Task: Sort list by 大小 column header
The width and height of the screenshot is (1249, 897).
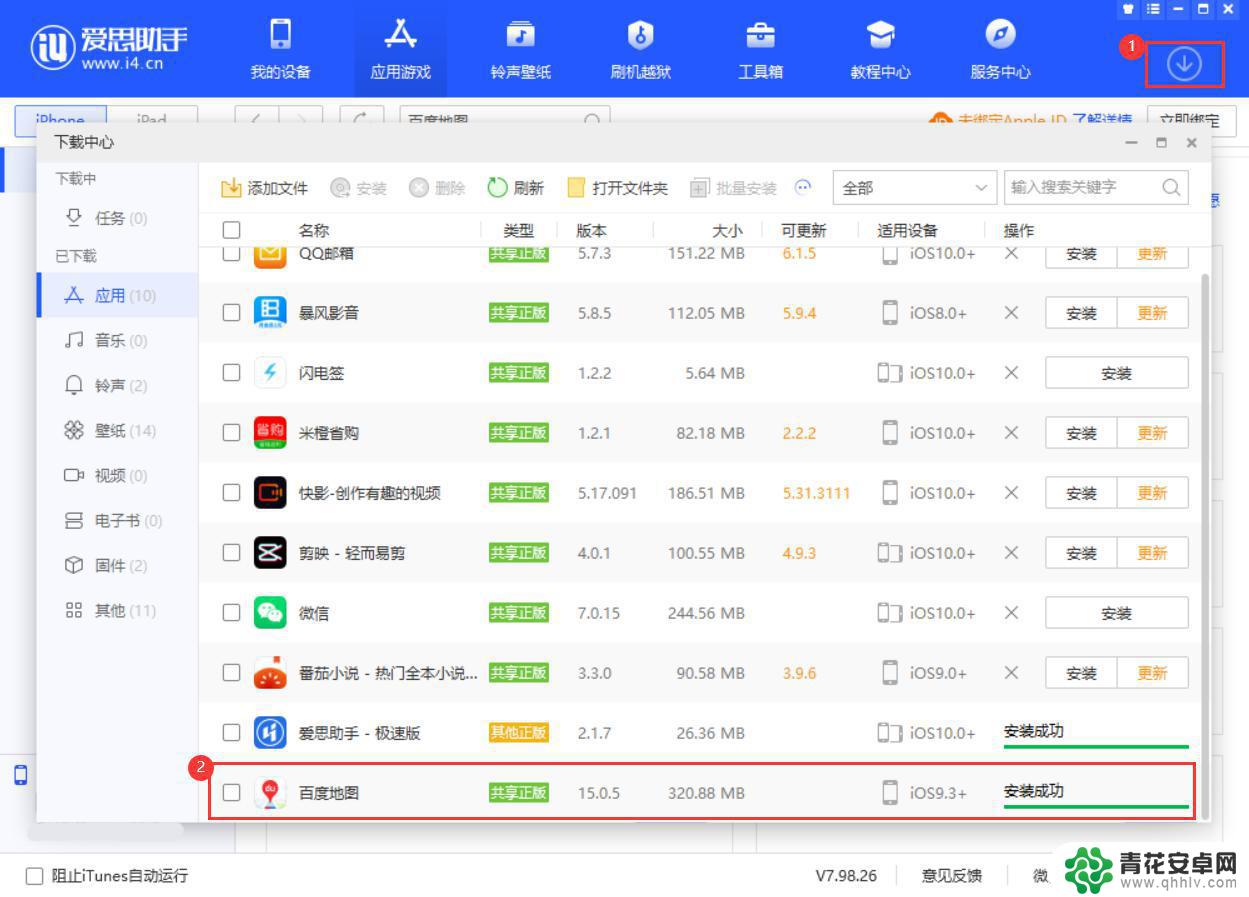Action: [727, 231]
